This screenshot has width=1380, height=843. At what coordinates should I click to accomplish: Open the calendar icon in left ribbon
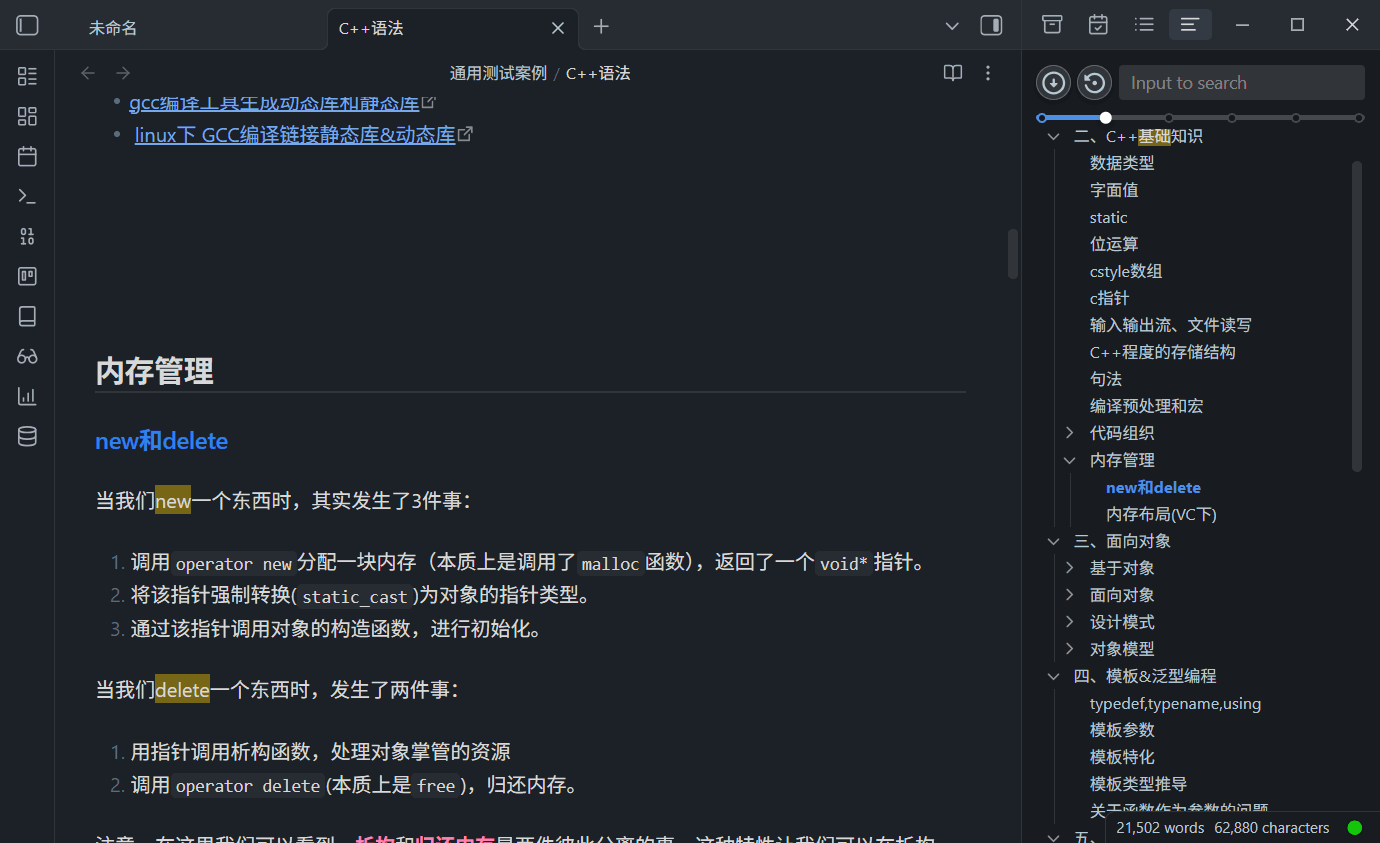(27, 156)
